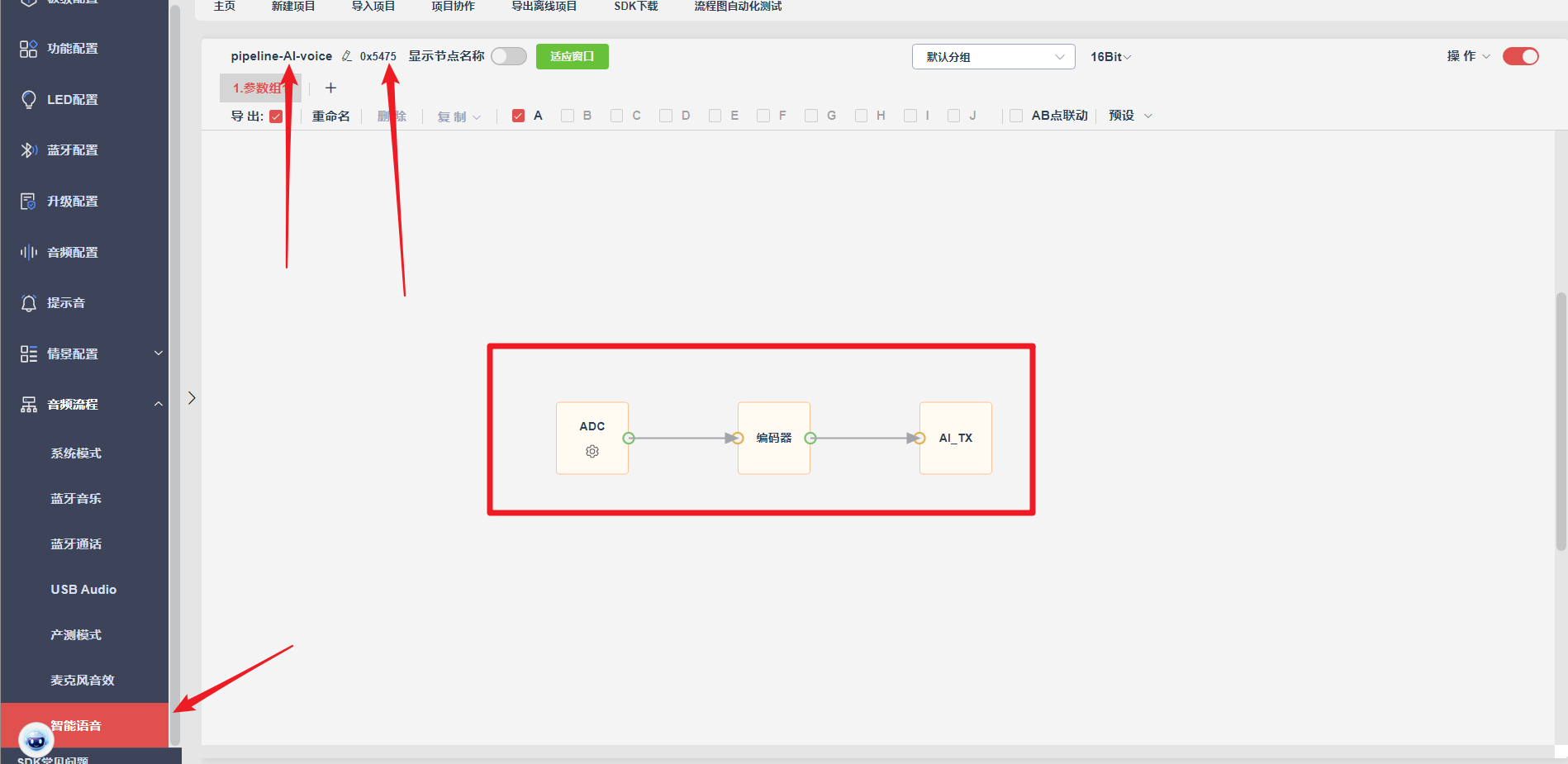
Task: Open 提示音 bell item
Action: tap(84, 303)
